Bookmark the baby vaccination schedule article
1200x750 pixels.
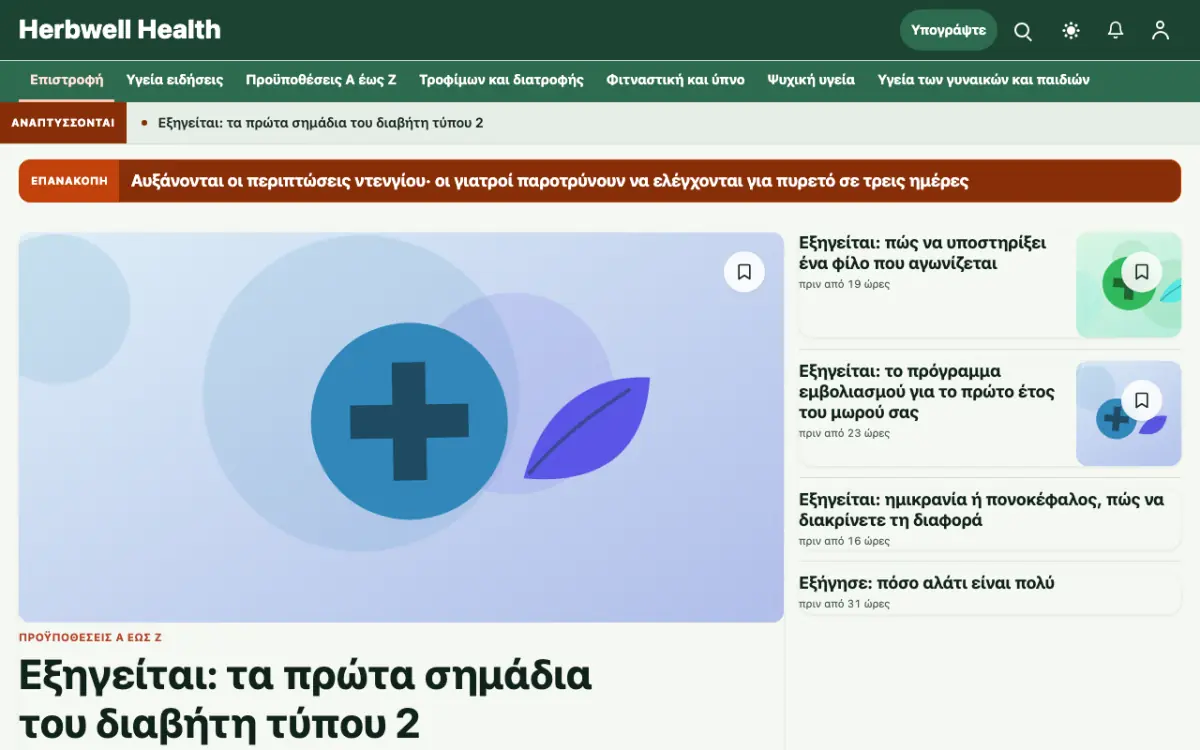pos(1142,400)
